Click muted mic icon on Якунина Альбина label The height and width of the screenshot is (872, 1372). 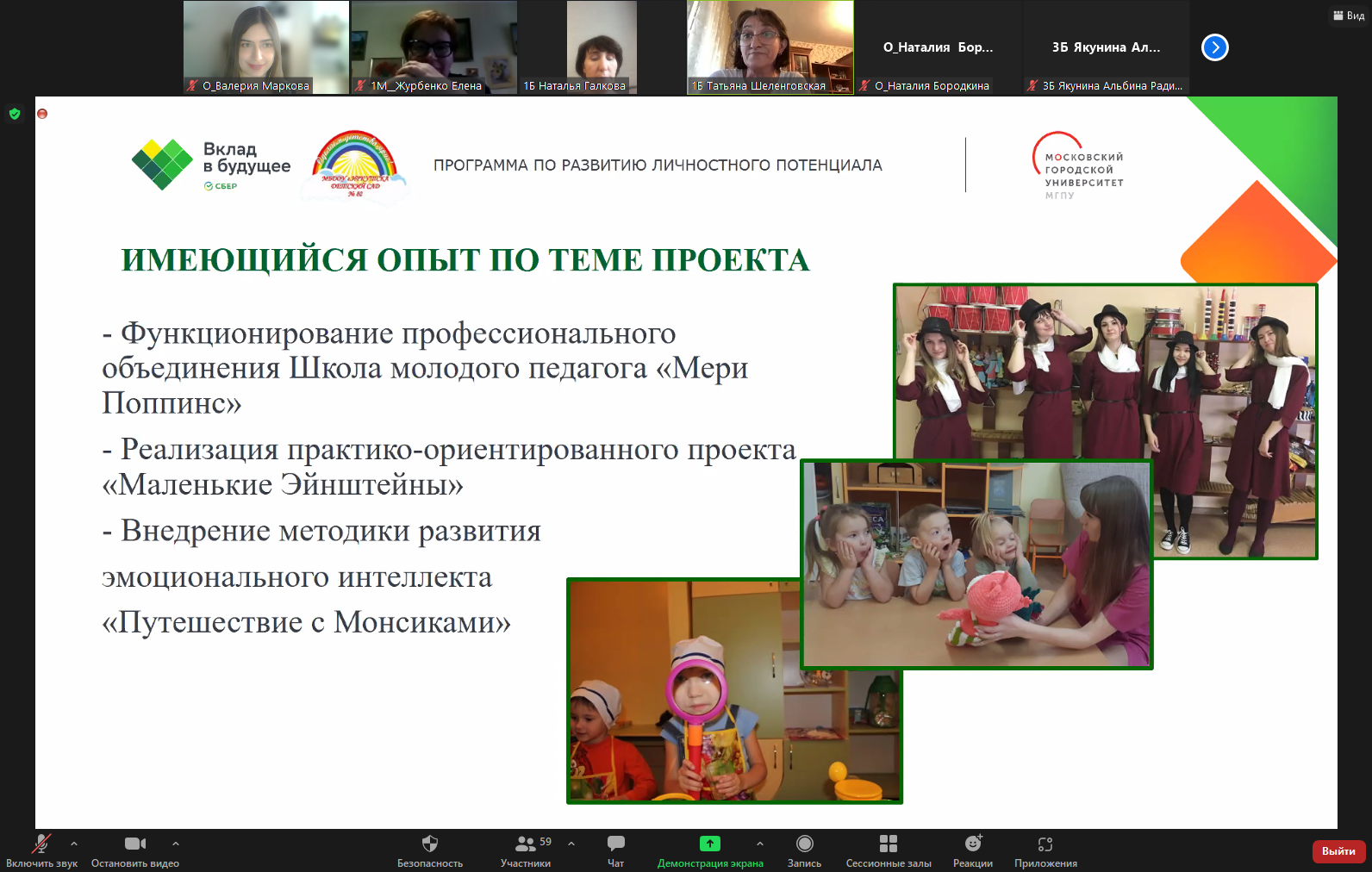point(1032,85)
